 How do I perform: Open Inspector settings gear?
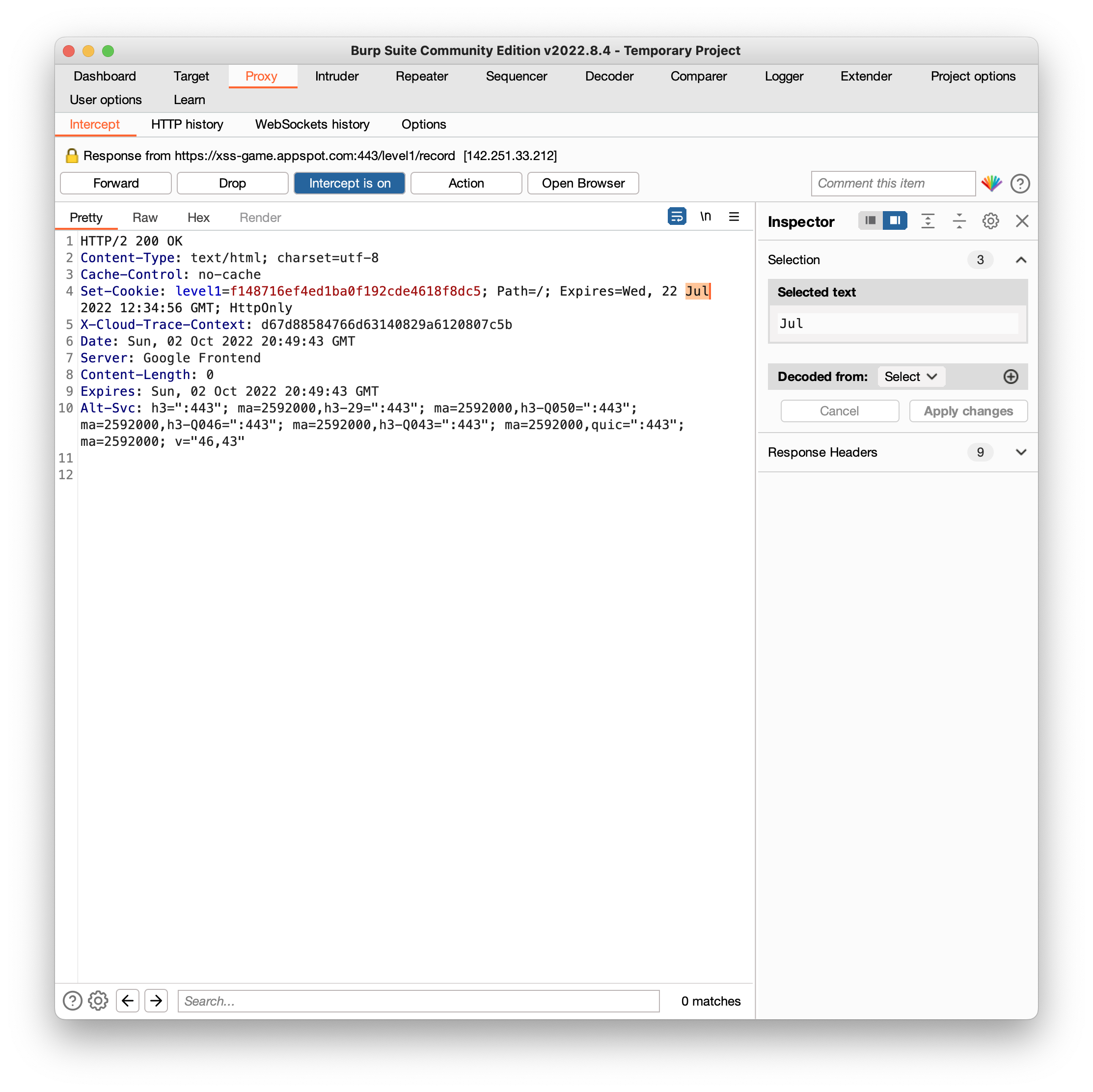pyautogui.click(x=990, y=221)
